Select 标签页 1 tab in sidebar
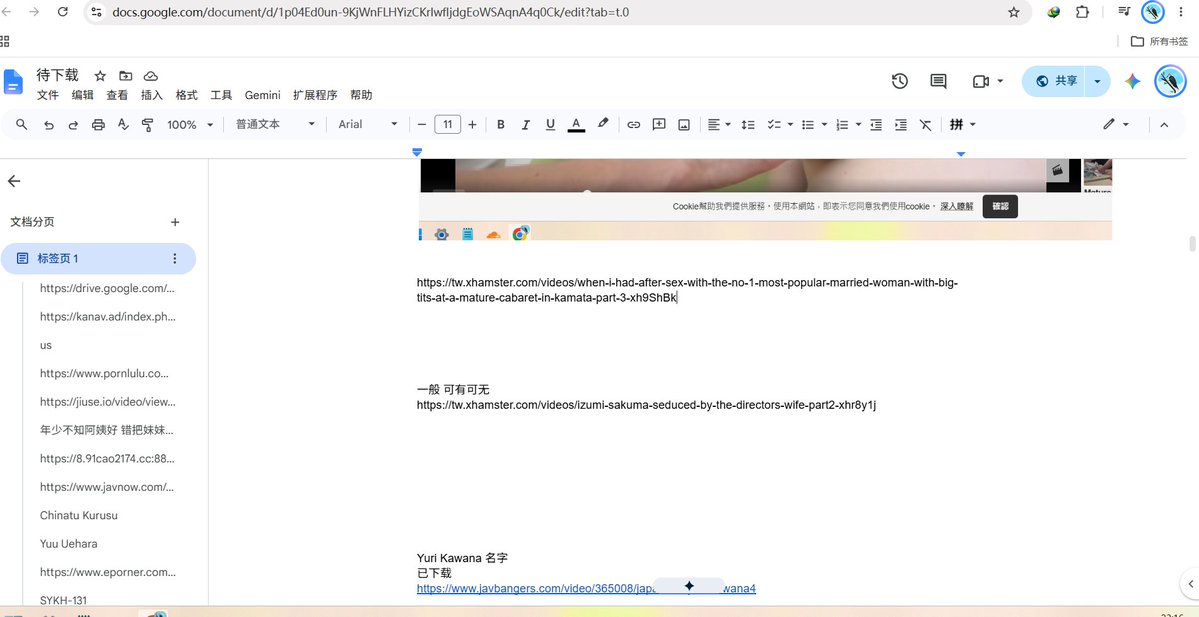Viewport: 1199px width, 617px height. tap(98, 258)
